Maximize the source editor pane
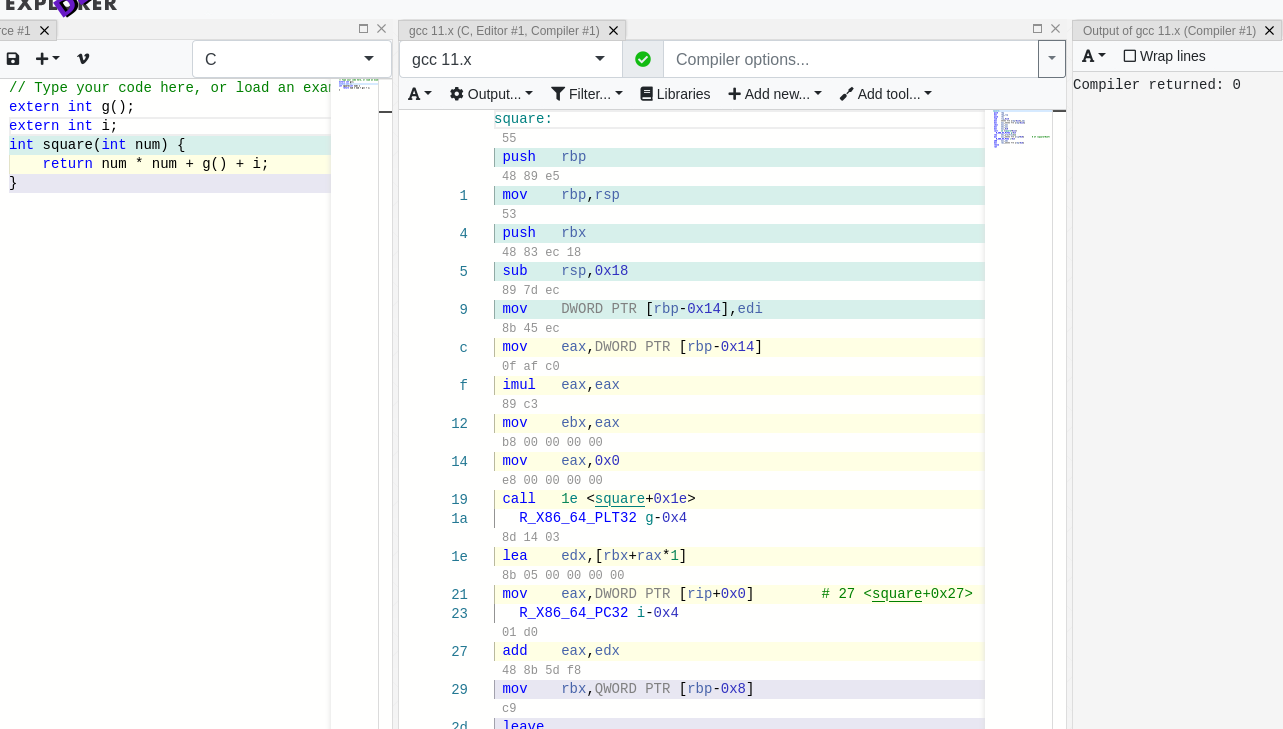Image resolution: width=1283 pixels, height=729 pixels. coord(363,29)
